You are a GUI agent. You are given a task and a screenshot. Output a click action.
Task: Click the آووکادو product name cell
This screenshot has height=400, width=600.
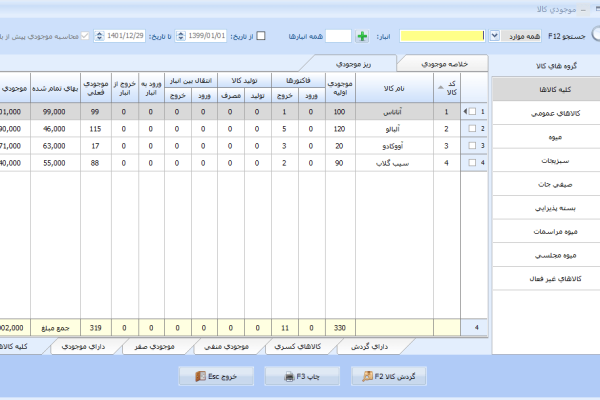pos(394,146)
